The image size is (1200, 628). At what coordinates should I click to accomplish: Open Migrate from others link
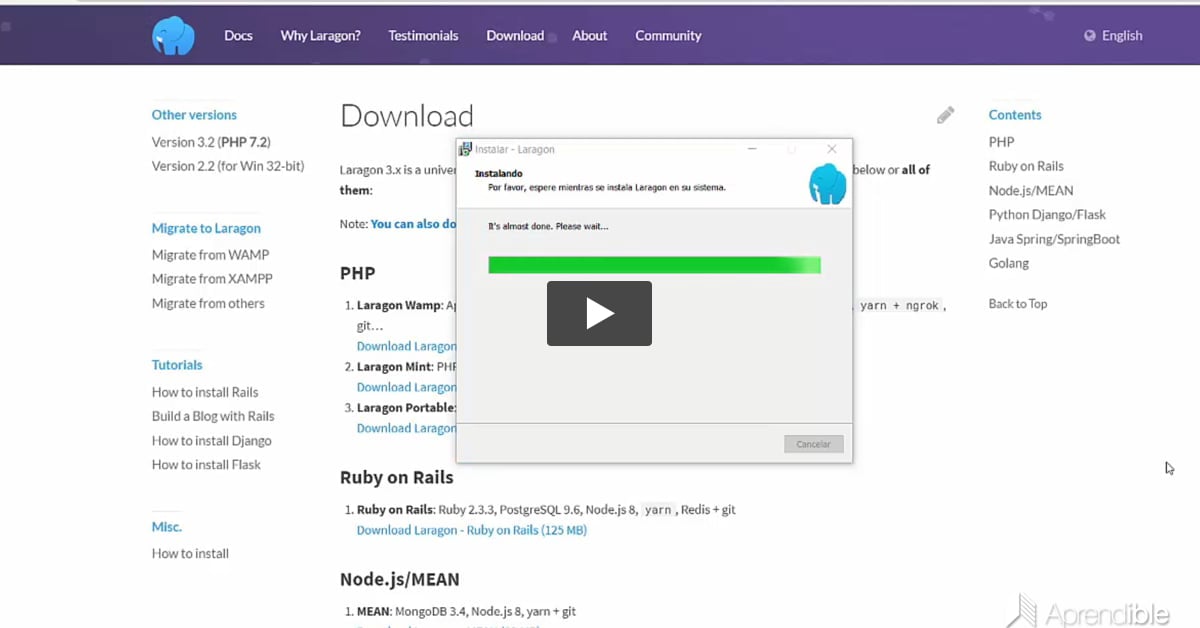tap(208, 303)
